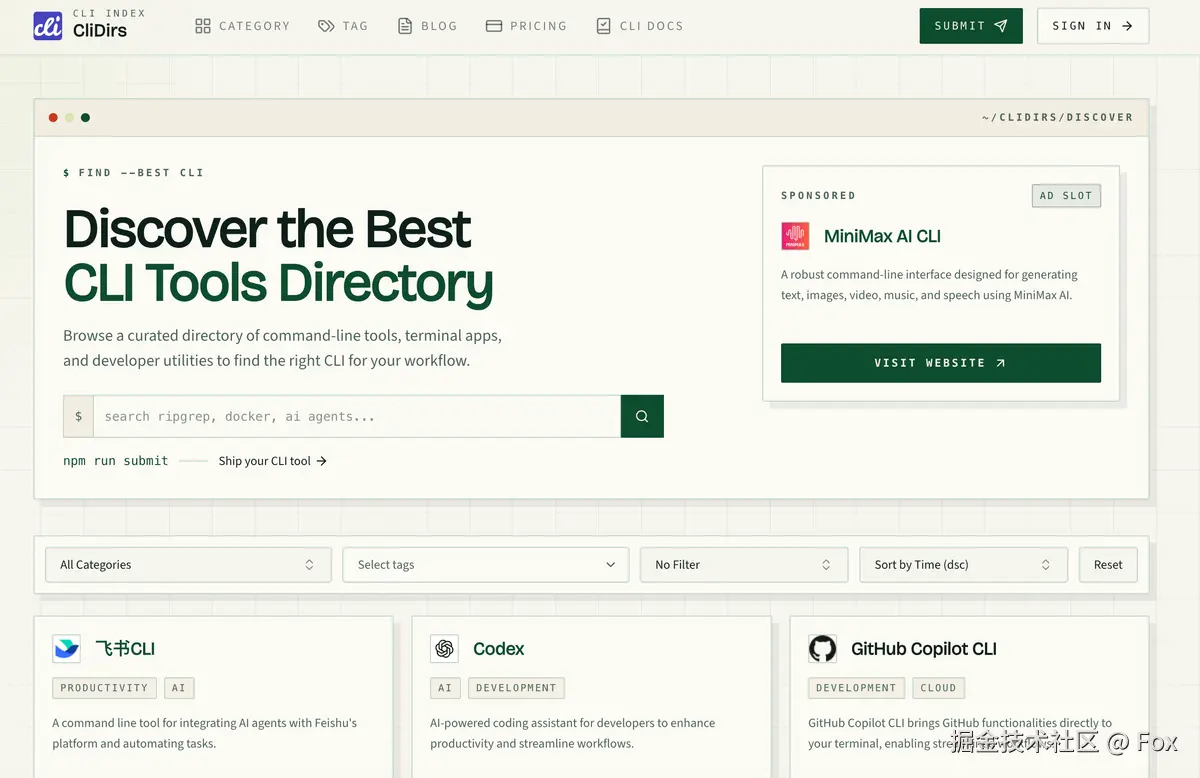This screenshot has width=1200, height=778.
Task: Click the ~/CLIDIRS/DISCOVER path text
Action: (x=1058, y=118)
